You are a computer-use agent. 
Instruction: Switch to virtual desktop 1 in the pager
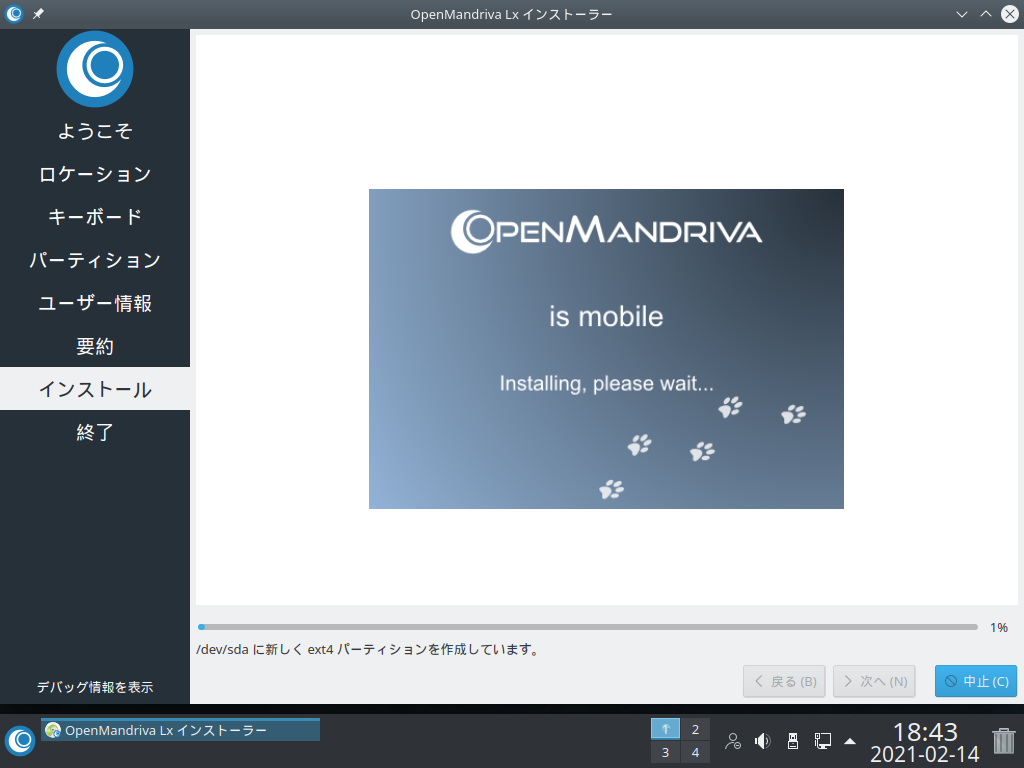click(x=665, y=729)
